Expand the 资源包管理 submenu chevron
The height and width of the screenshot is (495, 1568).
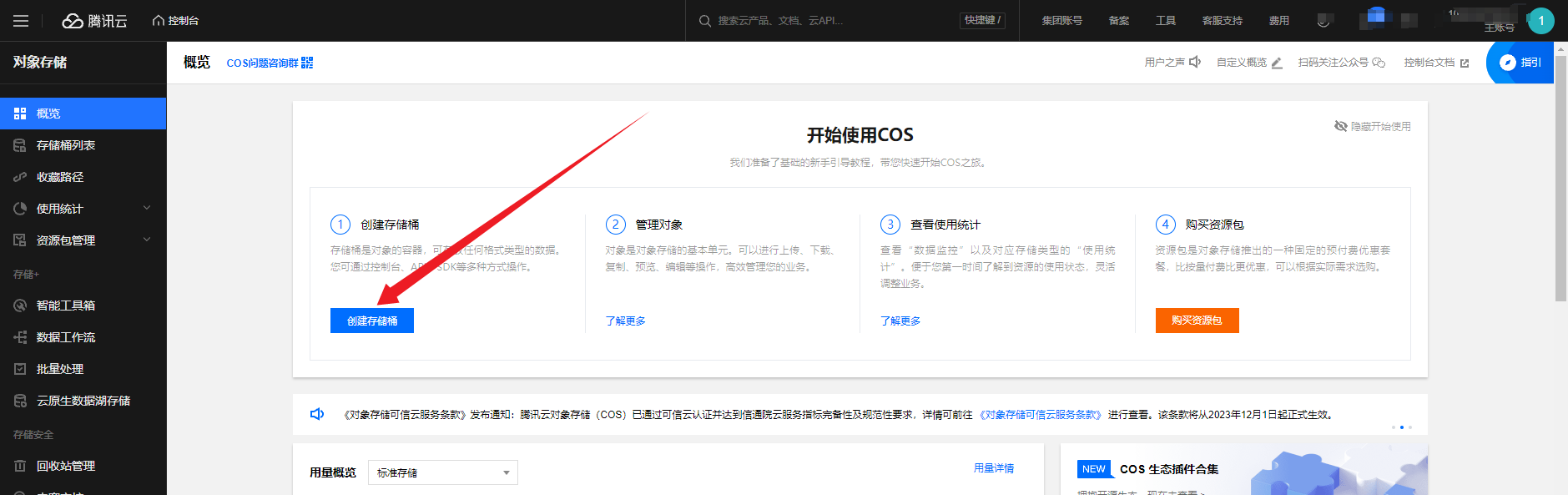pos(147,240)
